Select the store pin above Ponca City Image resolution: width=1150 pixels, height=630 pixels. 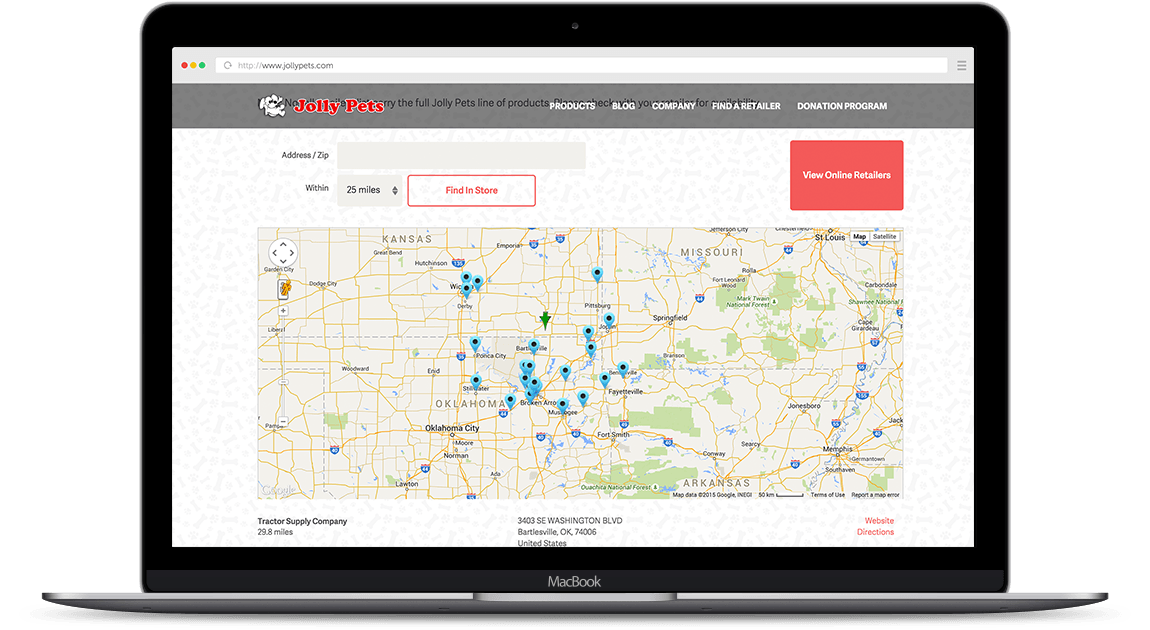475,343
